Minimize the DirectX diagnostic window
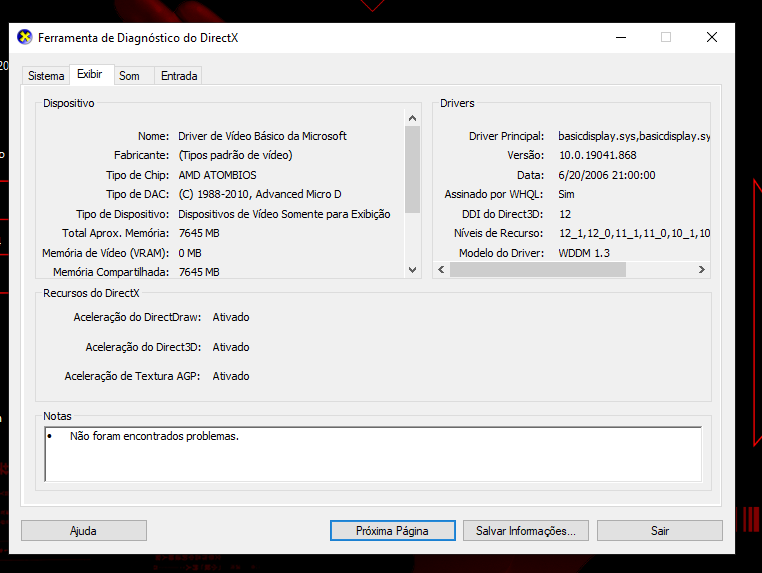This screenshot has height=573, width=762. 621,37
